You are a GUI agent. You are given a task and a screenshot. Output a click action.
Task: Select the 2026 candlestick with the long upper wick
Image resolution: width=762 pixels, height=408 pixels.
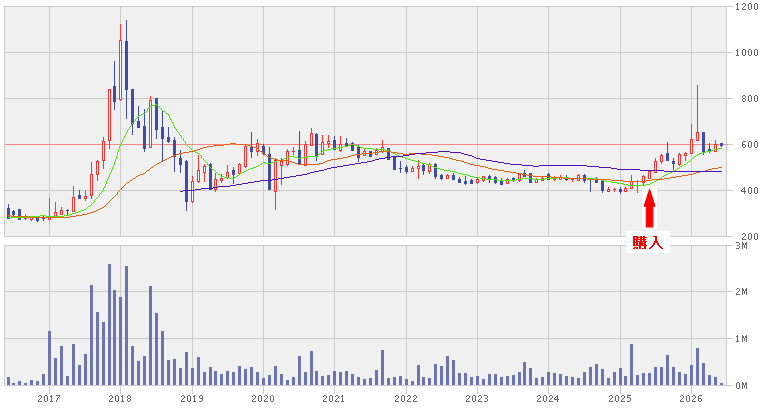(x=697, y=113)
